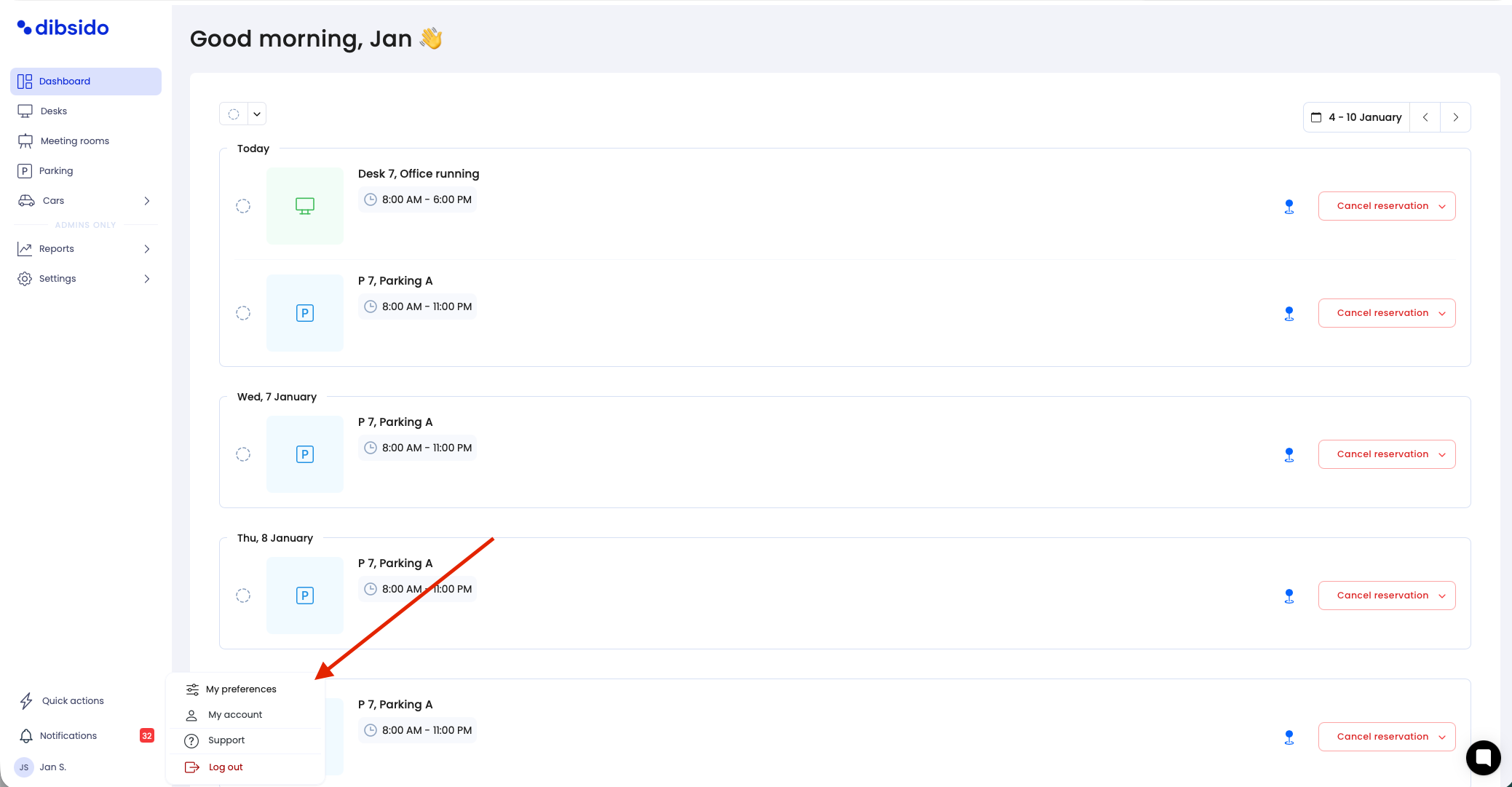1512x787 pixels.
Task: Open Notifications with bell icon
Action: (26, 736)
